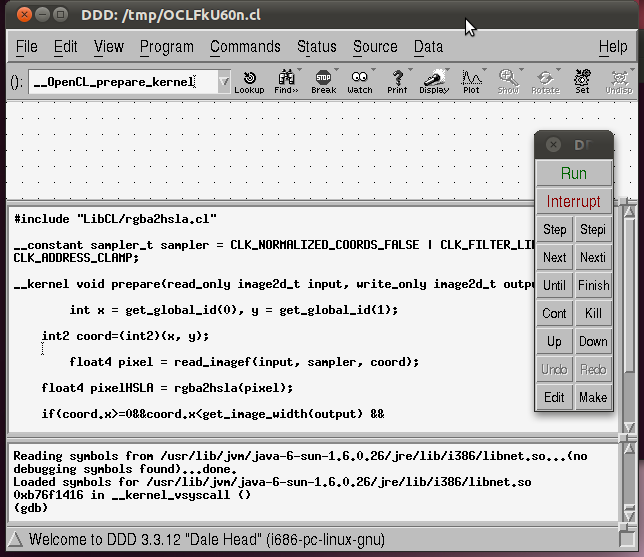Click the source window scrollbar thumb
Viewport: 644px width, 557px height.
pos(629,295)
